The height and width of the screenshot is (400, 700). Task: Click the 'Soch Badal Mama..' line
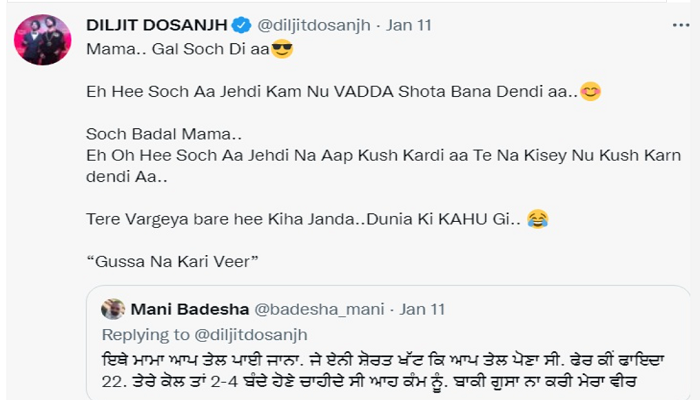click(x=164, y=134)
